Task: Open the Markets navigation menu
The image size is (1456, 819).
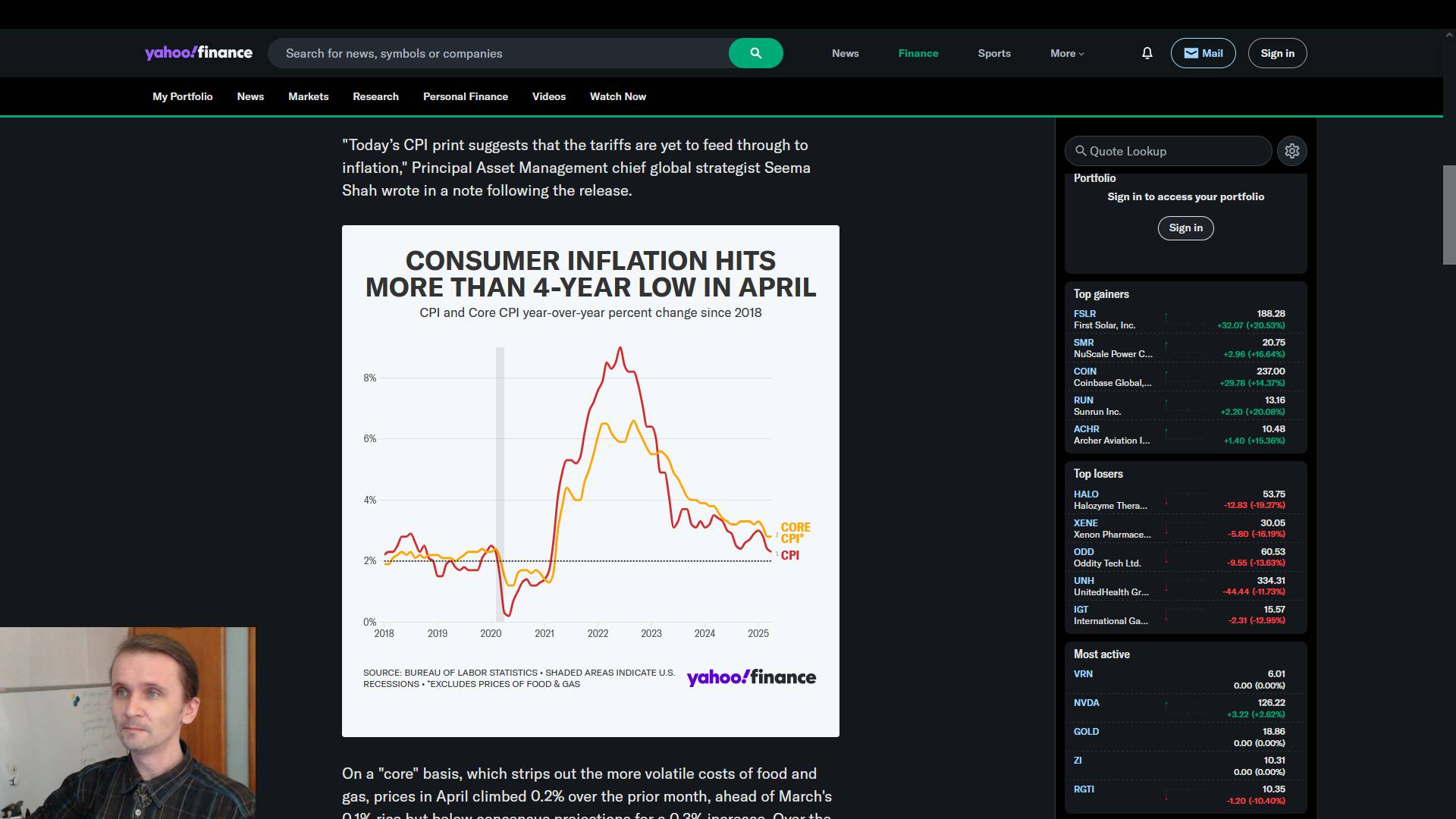Action: 308,96
